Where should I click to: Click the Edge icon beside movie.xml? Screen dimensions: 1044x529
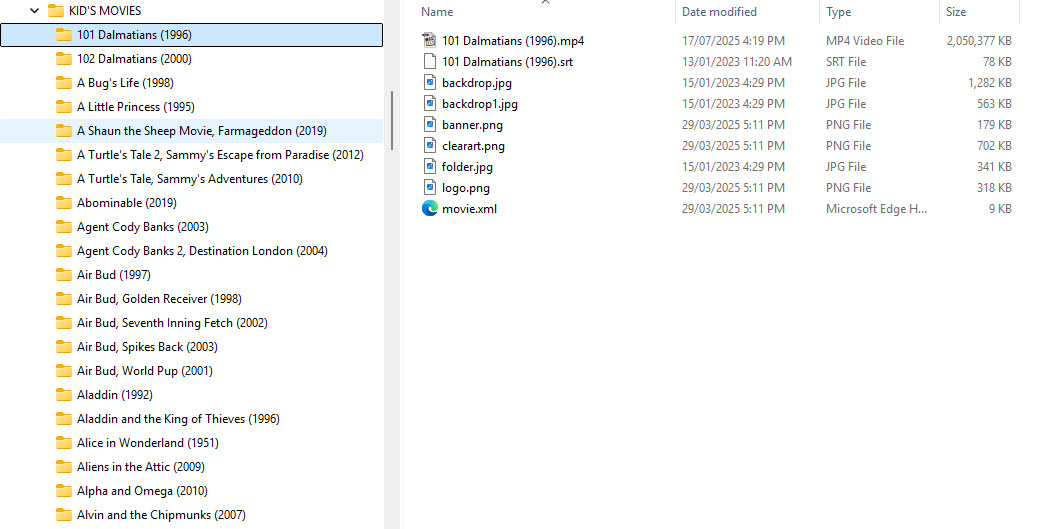pos(429,208)
